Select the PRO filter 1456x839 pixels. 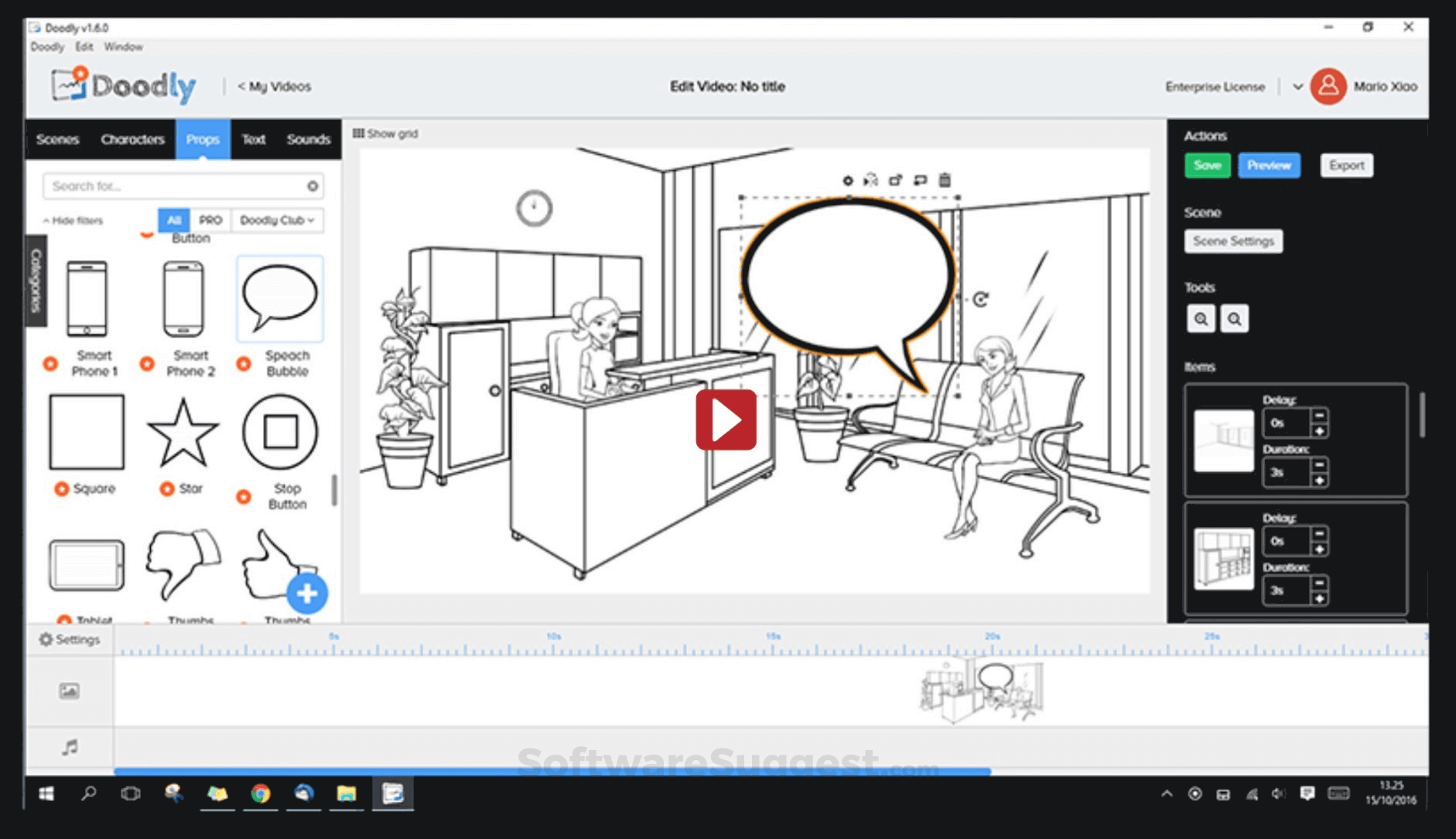pyautogui.click(x=210, y=220)
